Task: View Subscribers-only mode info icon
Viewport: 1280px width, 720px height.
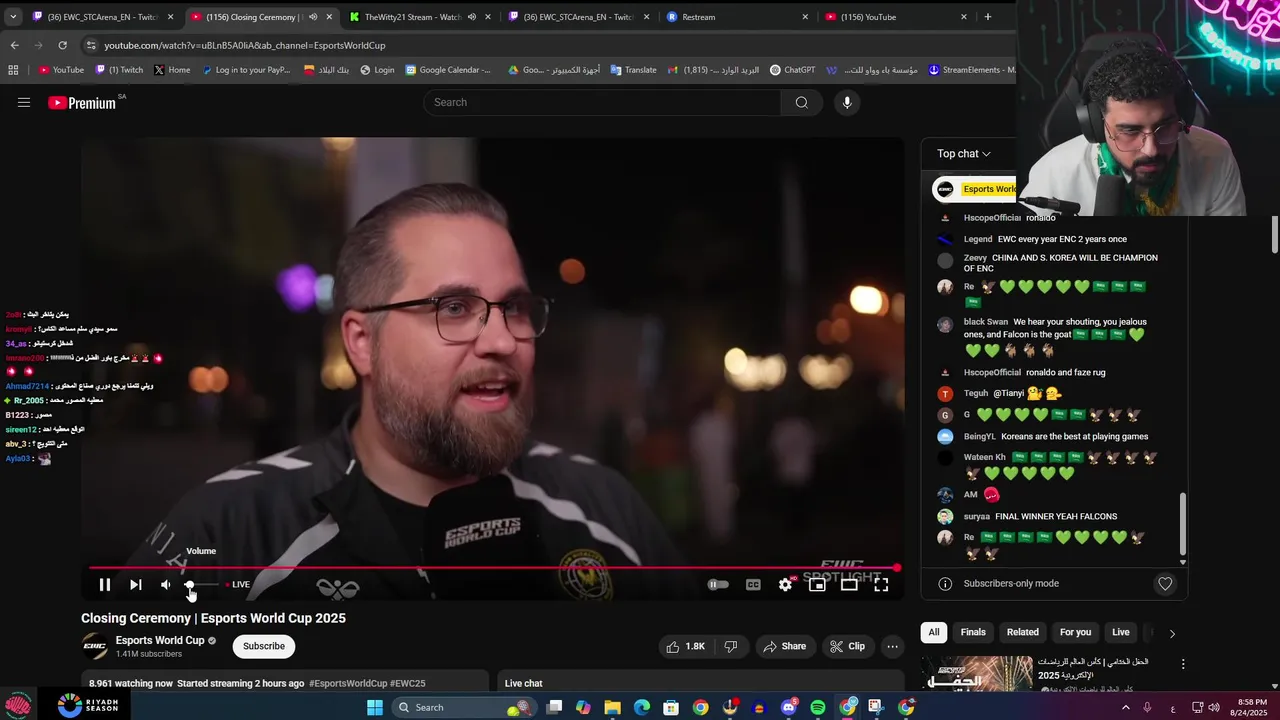Action: (x=945, y=584)
